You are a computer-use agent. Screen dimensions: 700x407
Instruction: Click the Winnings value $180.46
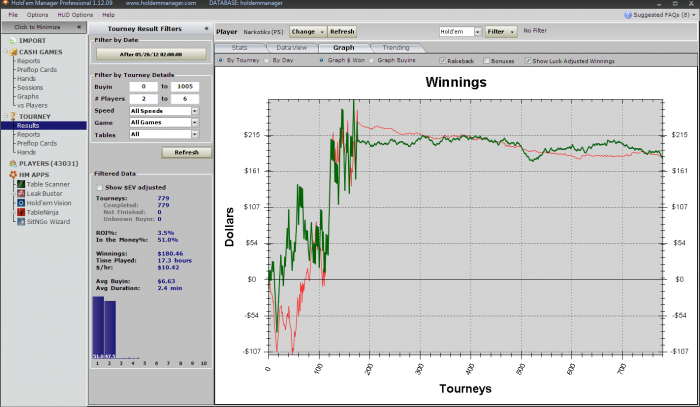pos(170,253)
